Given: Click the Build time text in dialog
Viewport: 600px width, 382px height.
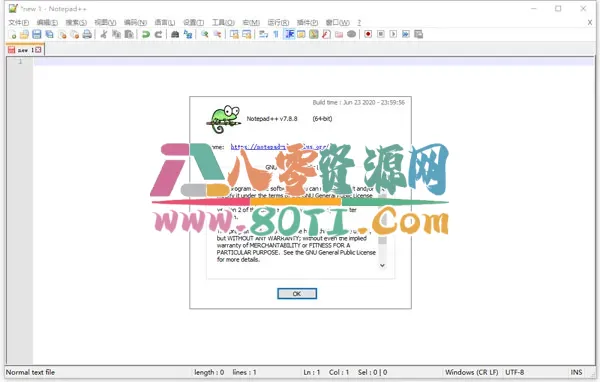Looking at the screenshot, I should coord(359,102).
